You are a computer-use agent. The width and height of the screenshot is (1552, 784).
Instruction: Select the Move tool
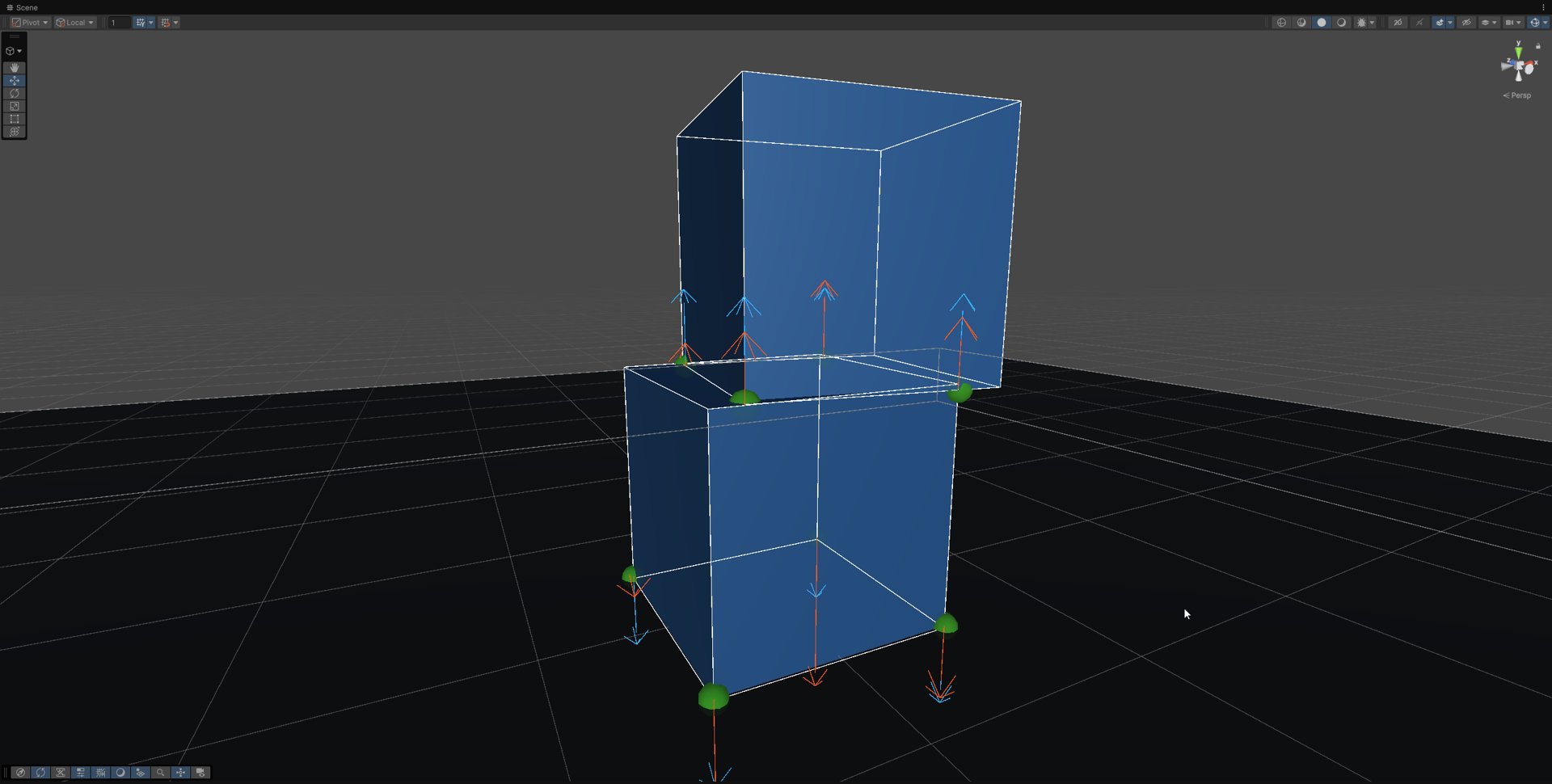coord(15,81)
